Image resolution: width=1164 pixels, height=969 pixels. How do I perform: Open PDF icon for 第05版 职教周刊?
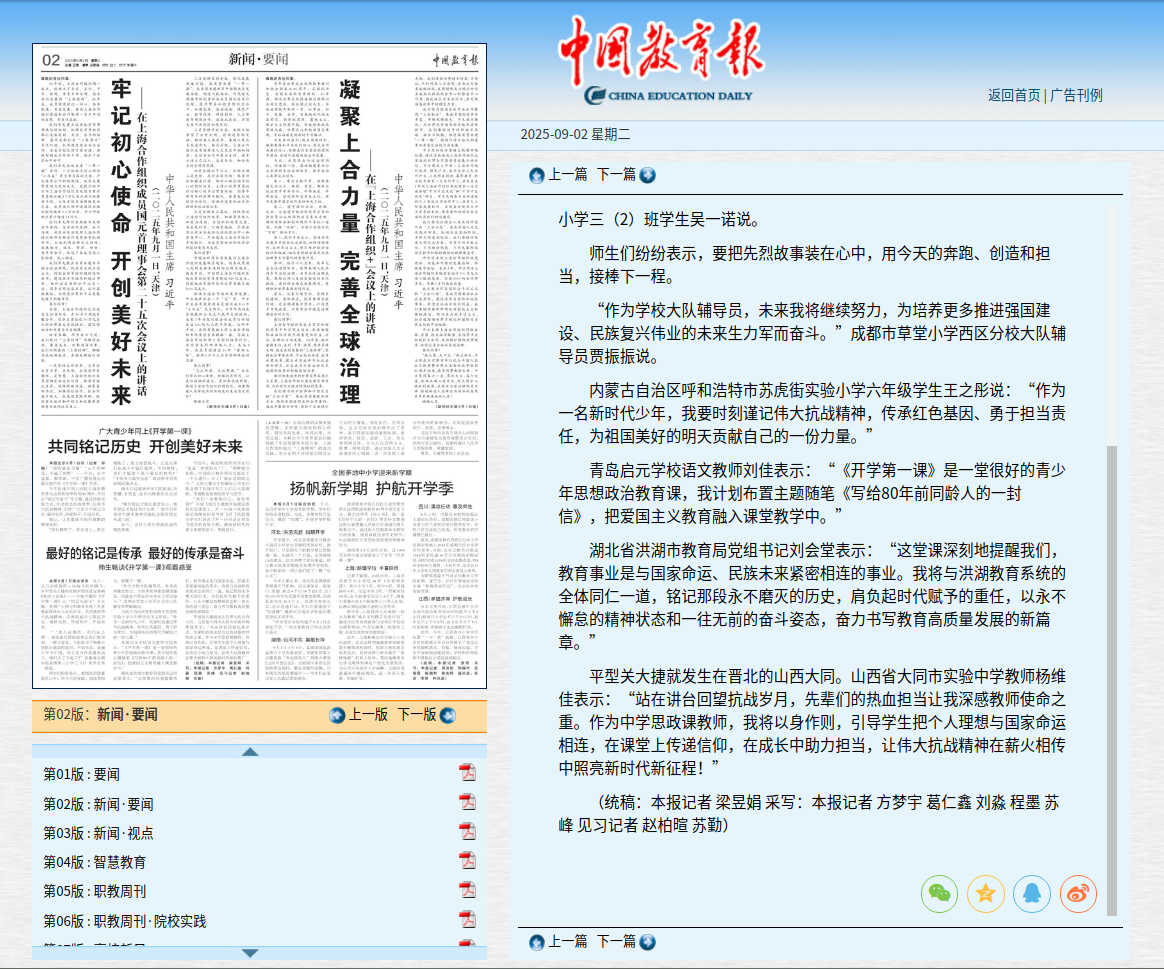(x=467, y=890)
